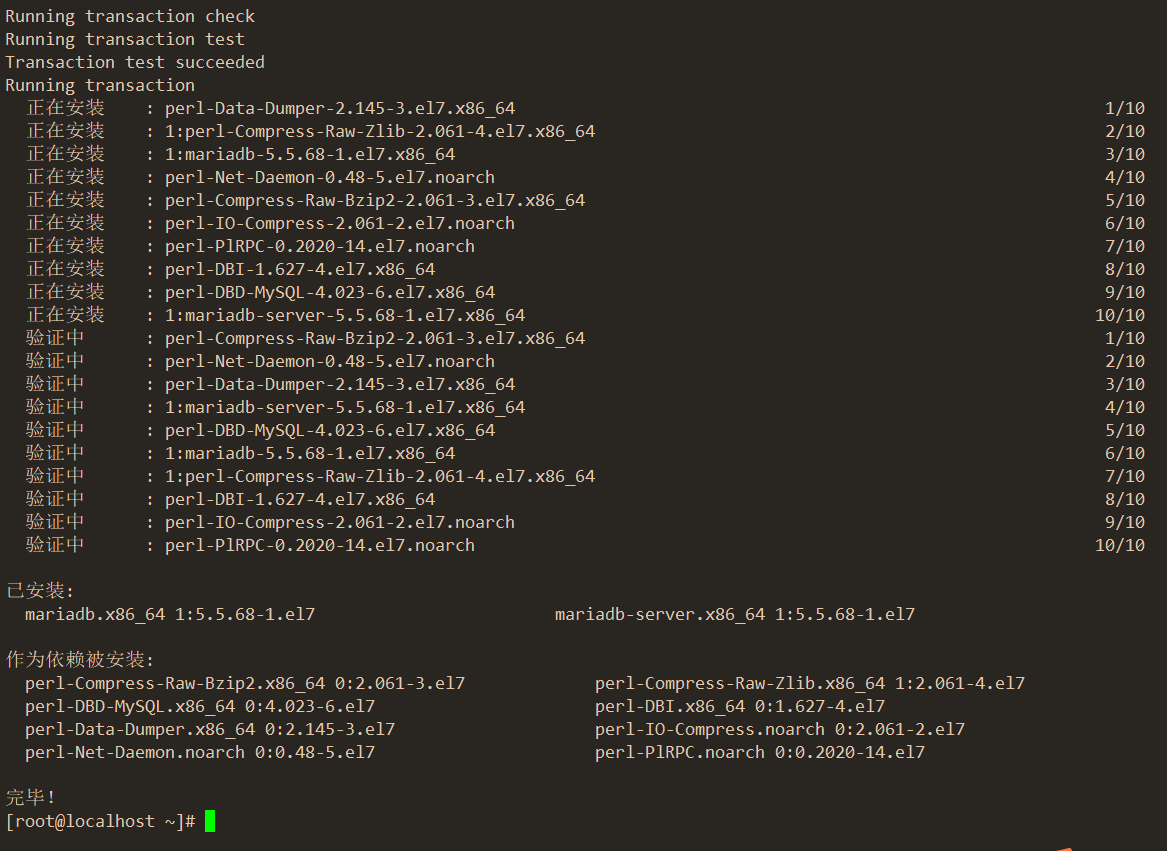Click the 完毕！ completion message
Viewport: 1167px width, 851px height.
(x=31, y=797)
